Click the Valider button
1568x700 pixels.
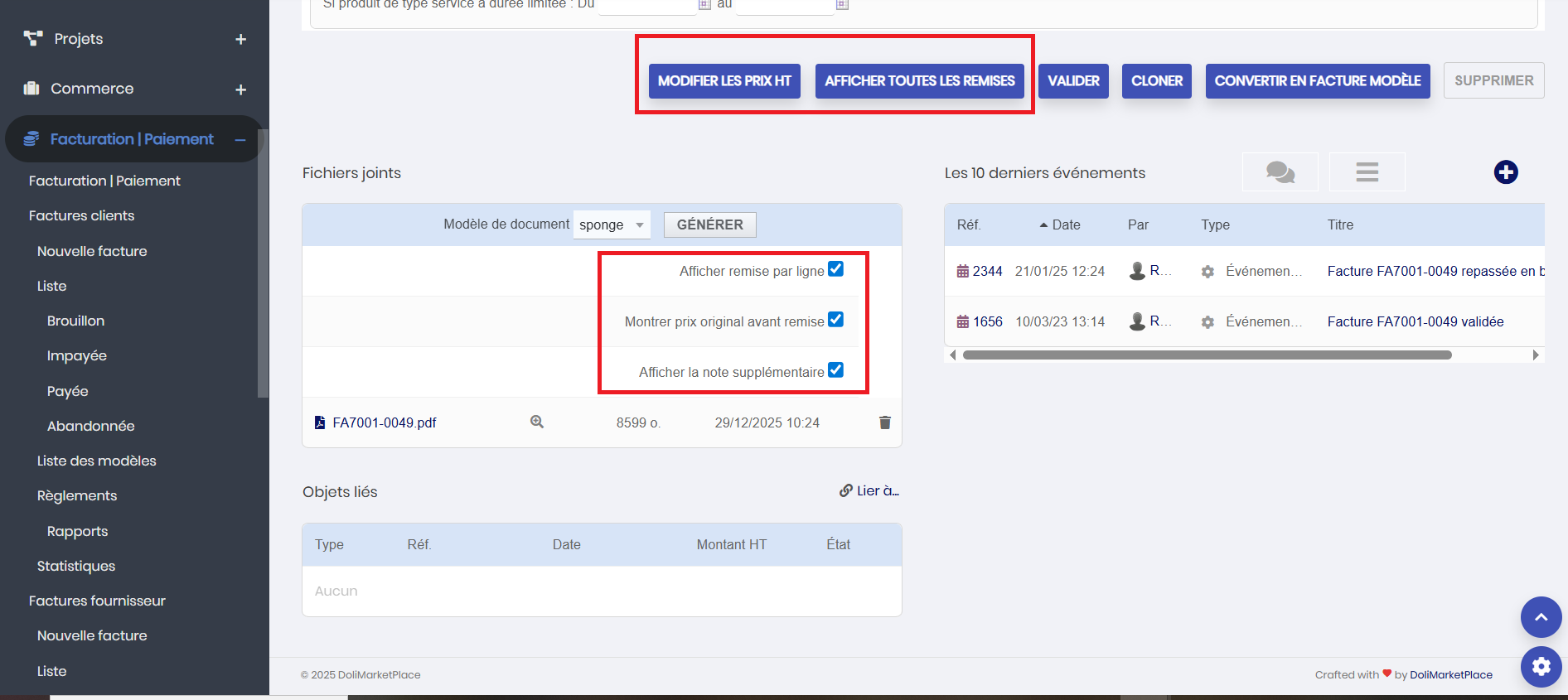click(x=1073, y=81)
